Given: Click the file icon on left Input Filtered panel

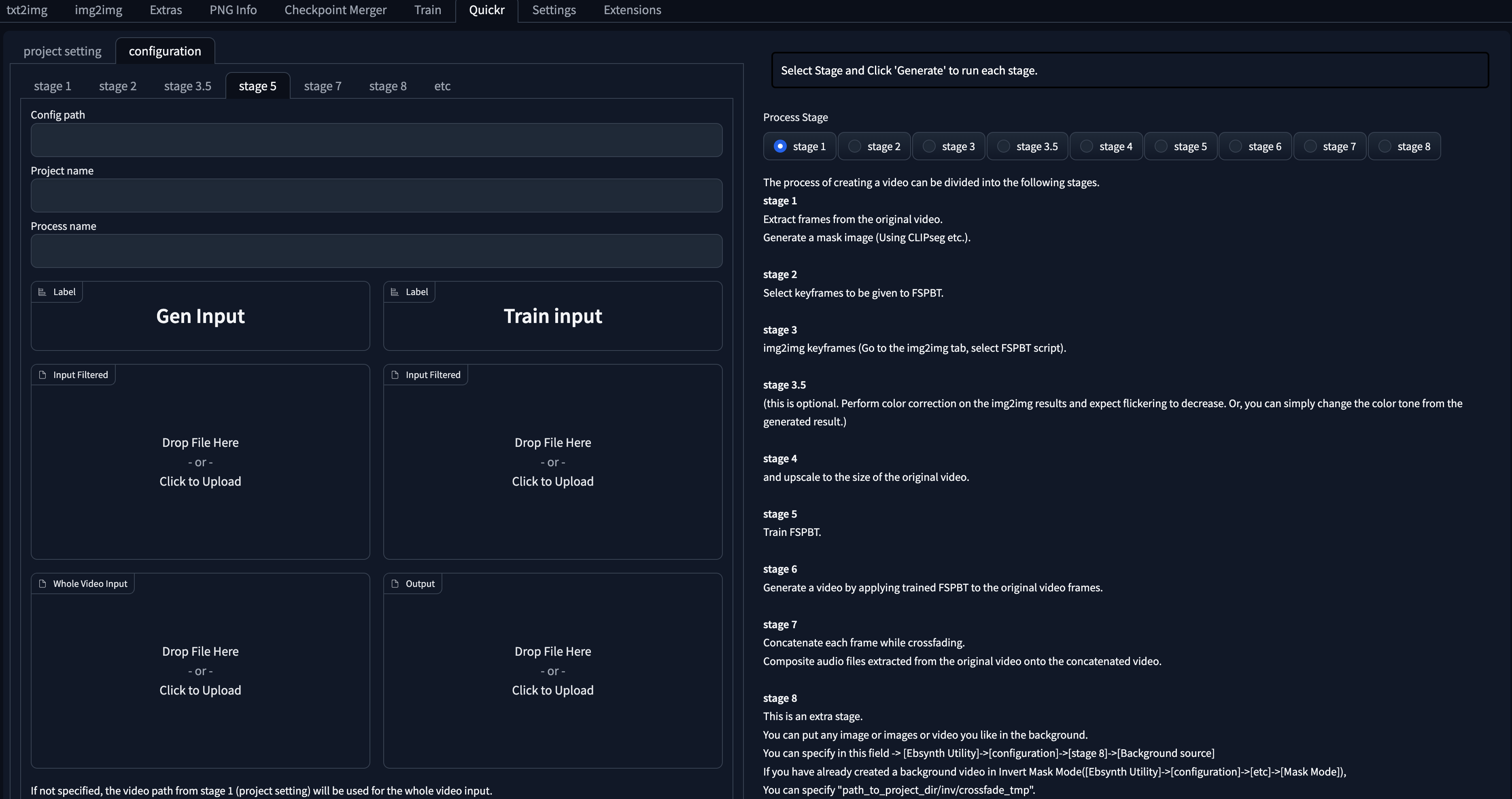Looking at the screenshot, I should (x=42, y=374).
